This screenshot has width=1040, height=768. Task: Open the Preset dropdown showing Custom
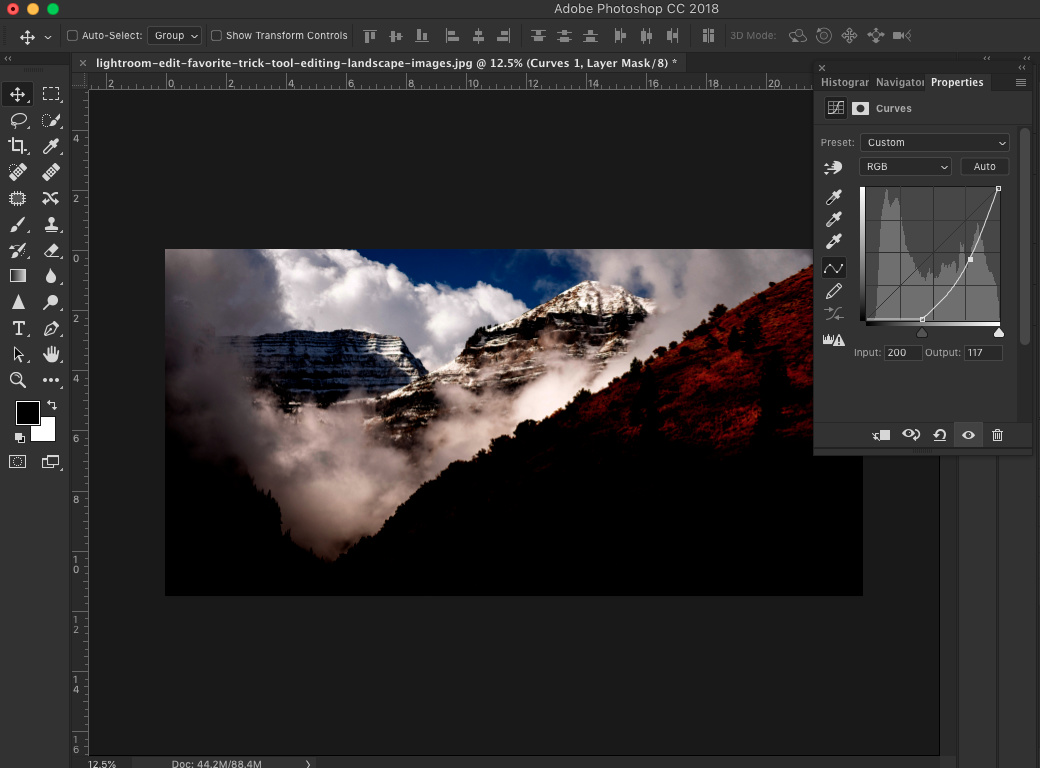pyautogui.click(x=934, y=143)
